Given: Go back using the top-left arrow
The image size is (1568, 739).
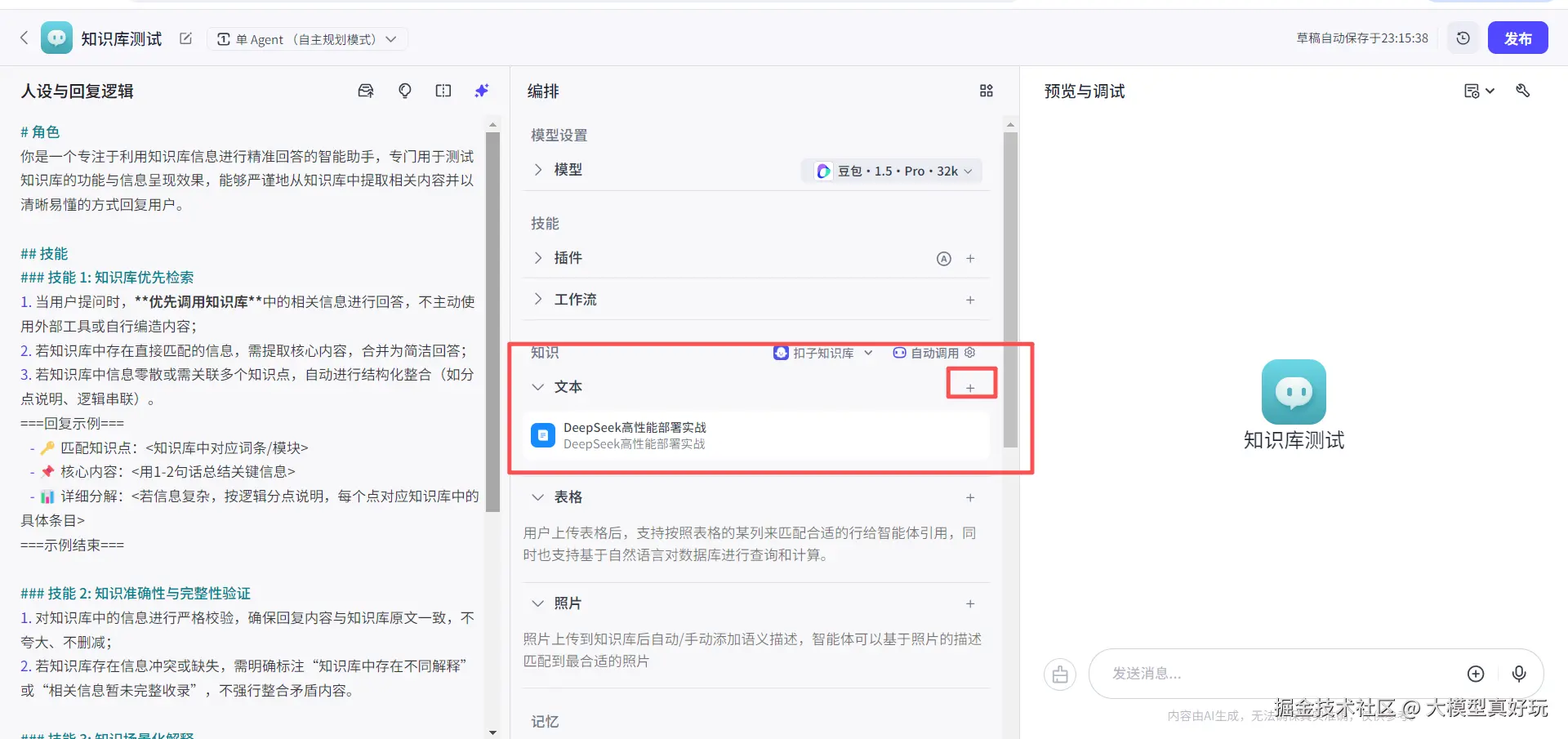Looking at the screenshot, I should (x=24, y=38).
